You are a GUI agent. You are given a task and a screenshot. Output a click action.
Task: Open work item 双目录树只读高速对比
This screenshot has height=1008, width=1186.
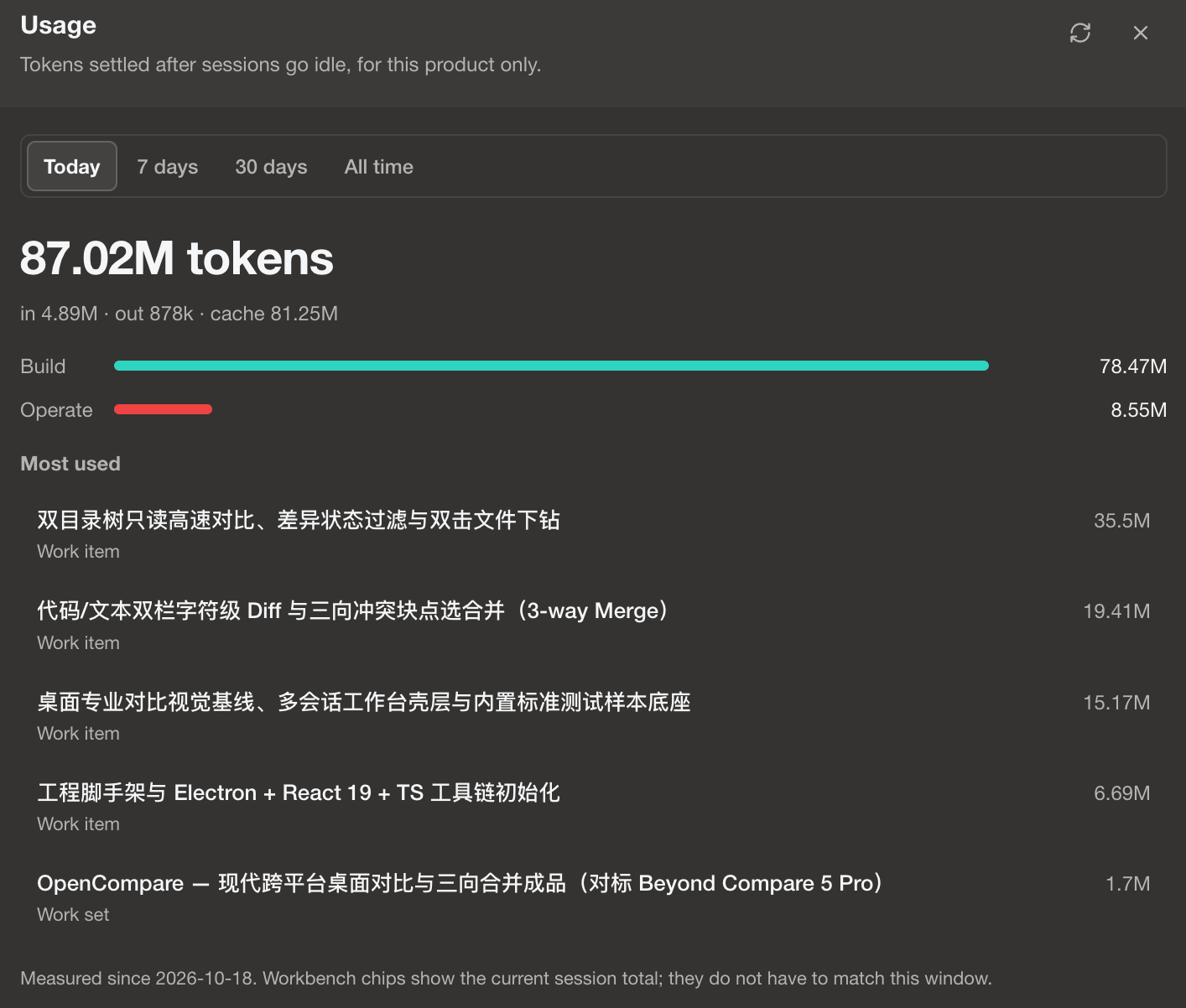(x=593, y=534)
